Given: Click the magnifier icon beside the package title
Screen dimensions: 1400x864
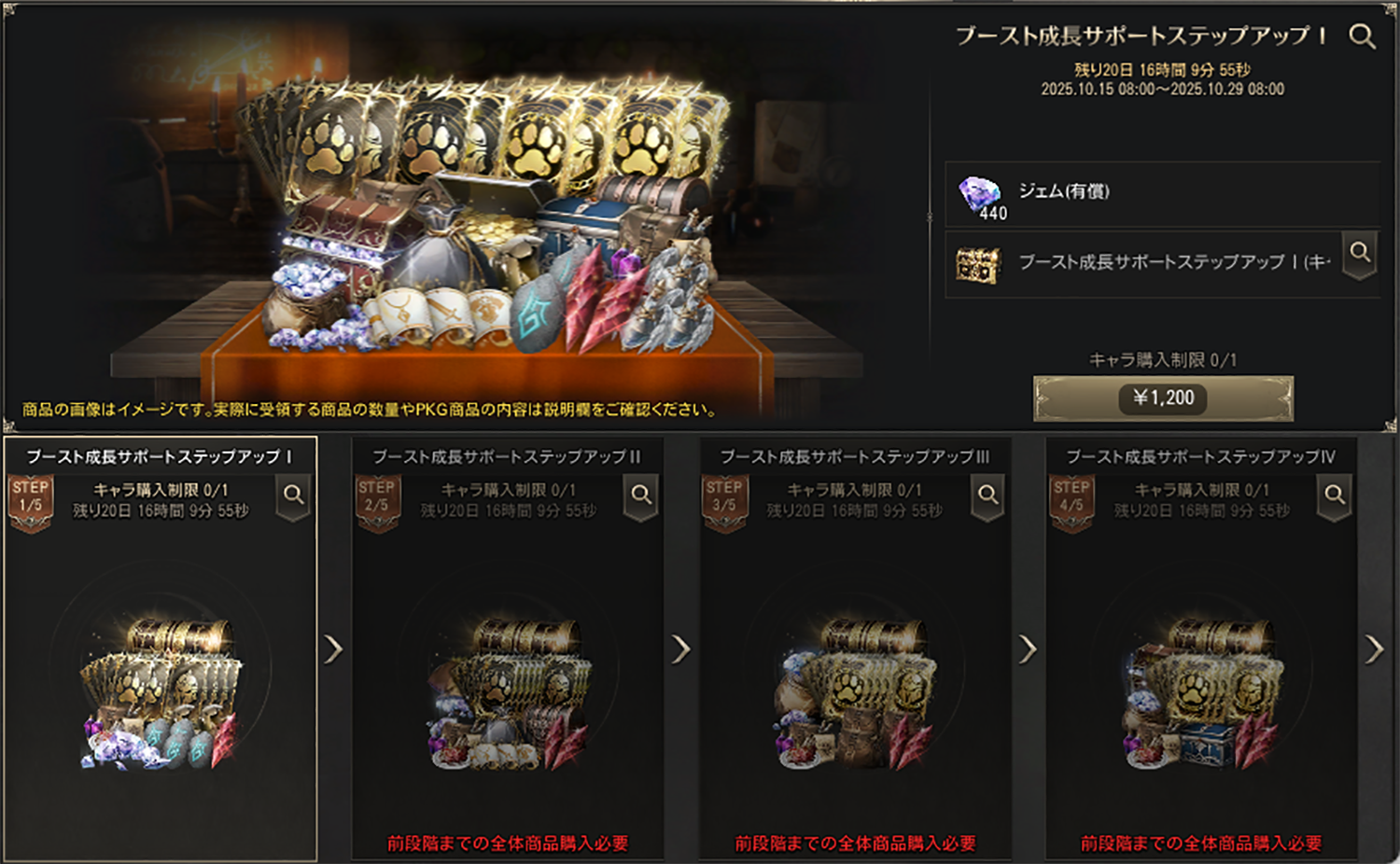Looking at the screenshot, I should [x=1362, y=36].
